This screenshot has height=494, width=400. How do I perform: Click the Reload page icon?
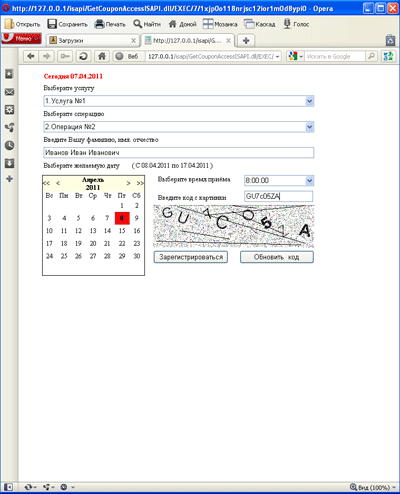click(x=83, y=56)
